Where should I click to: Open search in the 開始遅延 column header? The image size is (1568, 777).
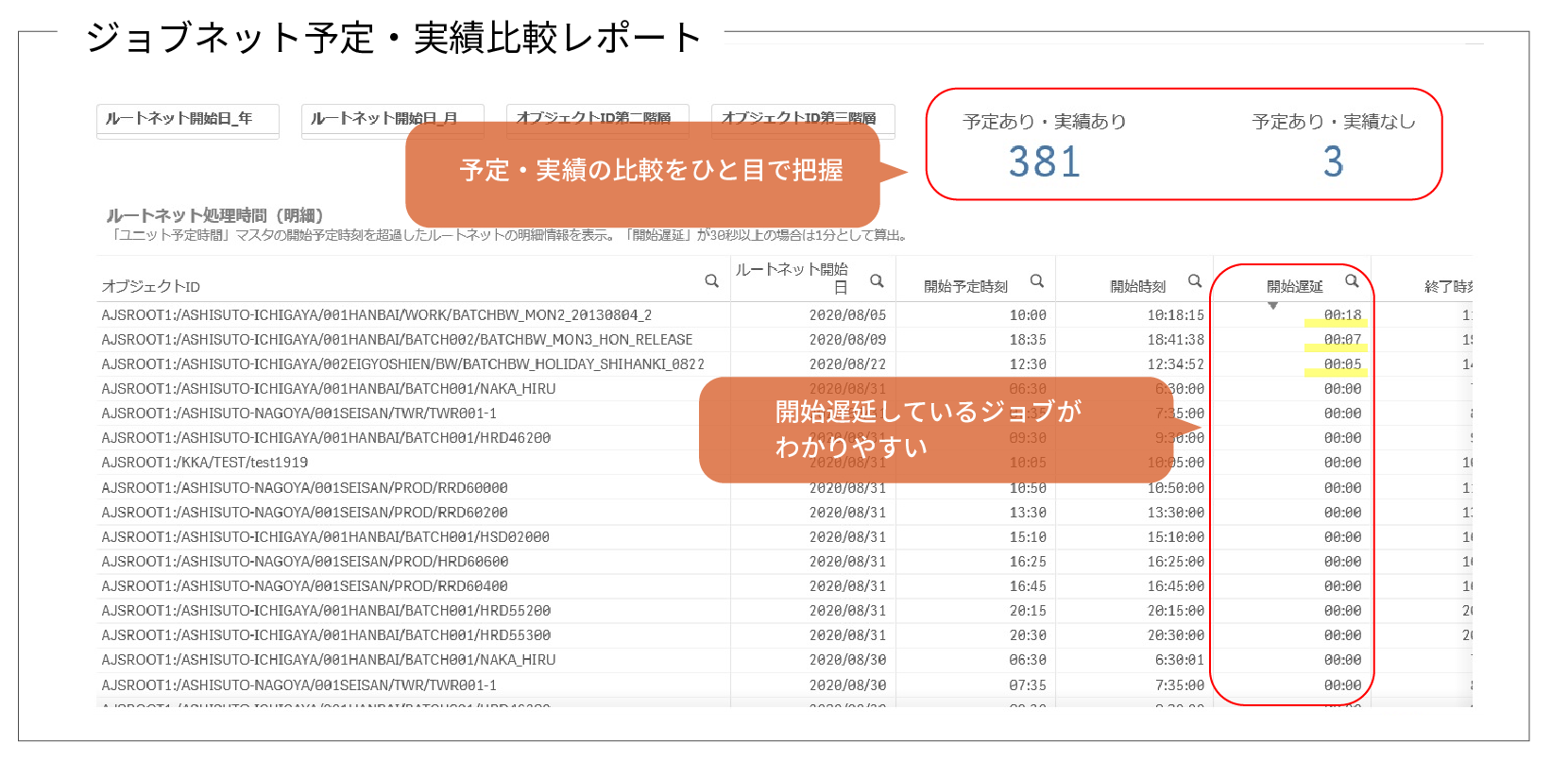point(1352,280)
